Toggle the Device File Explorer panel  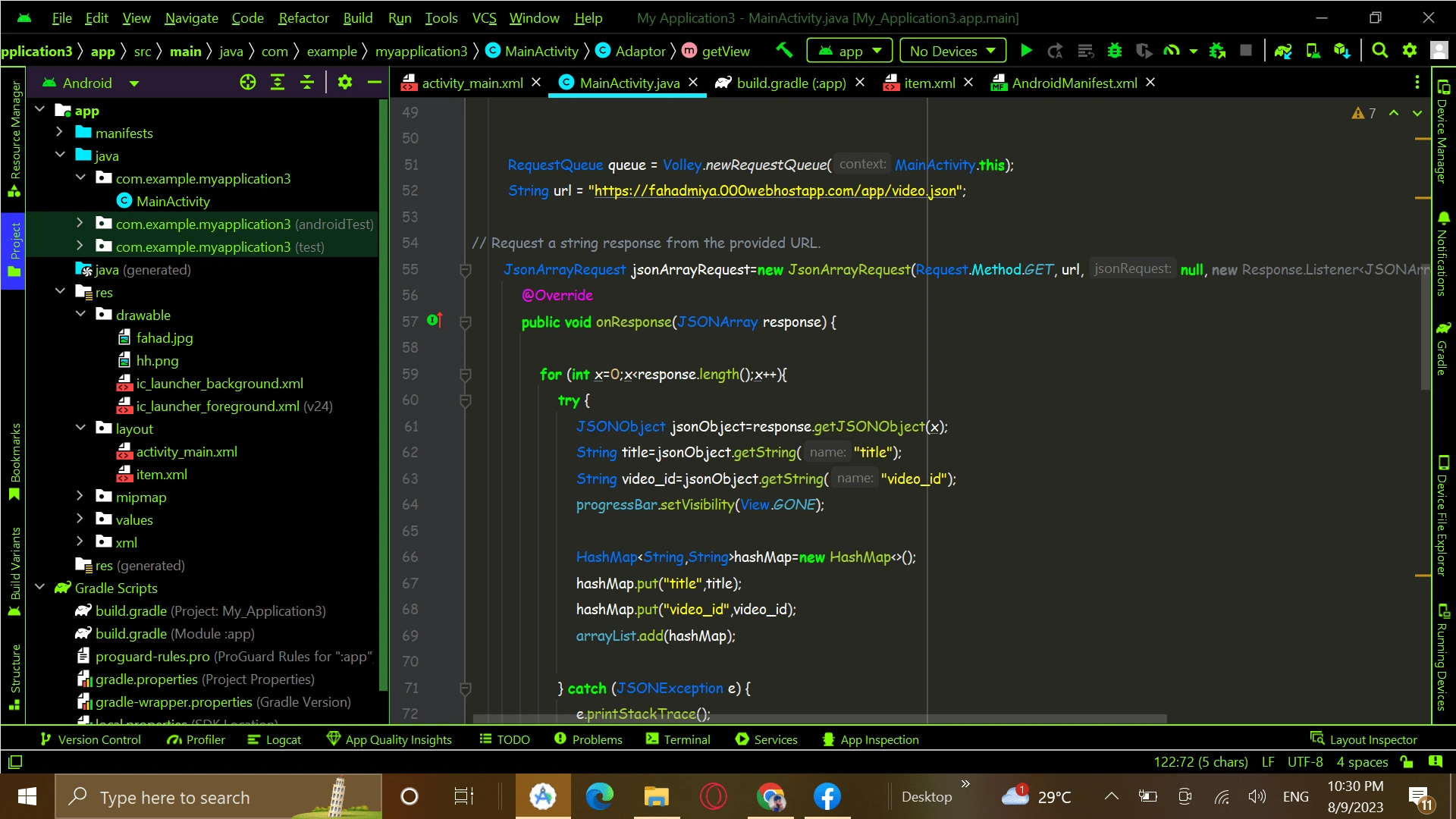1443,516
